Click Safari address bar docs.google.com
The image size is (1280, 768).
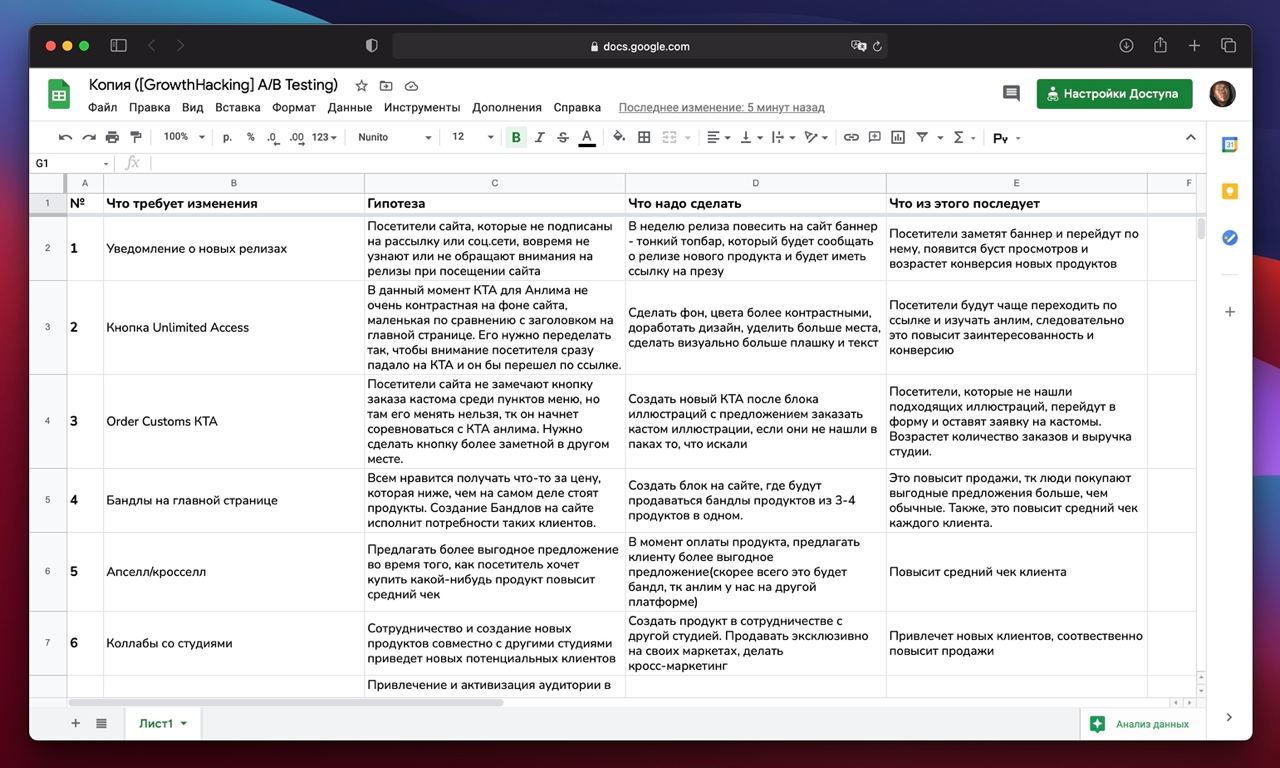coord(640,46)
